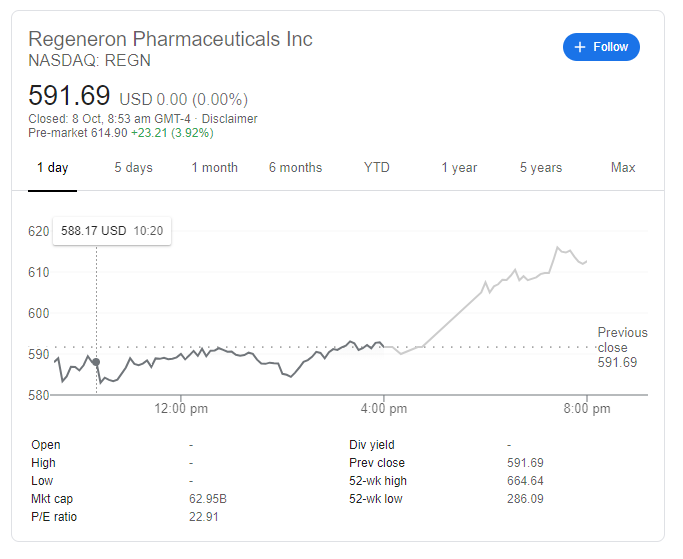
Task: Click the chart hover point marker
Action: (x=97, y=362)
